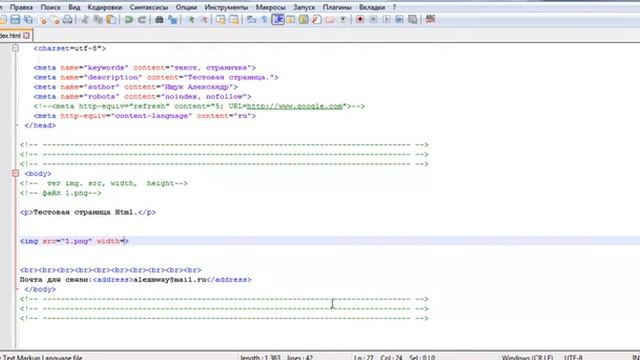Open the Вкладки menu
The image size is (640, 360).
click(x=372, y=7)
